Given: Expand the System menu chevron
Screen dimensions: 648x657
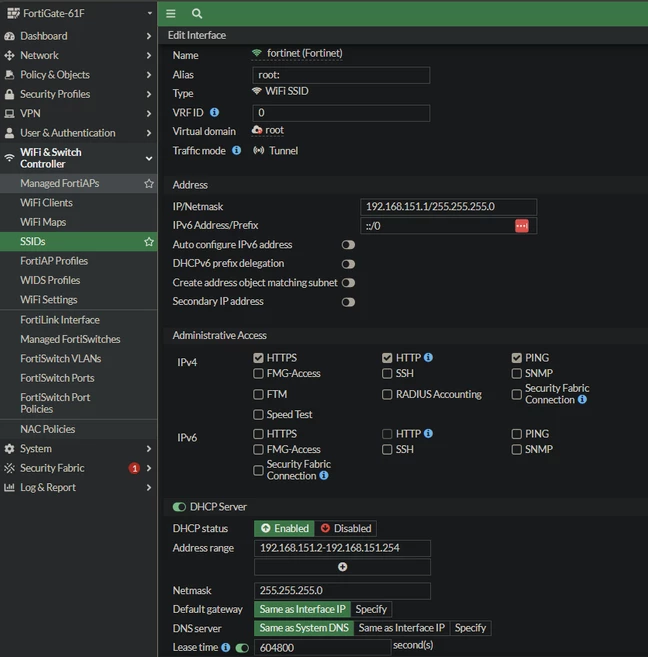Looking at the screenshot, I should tap(149, 449).
